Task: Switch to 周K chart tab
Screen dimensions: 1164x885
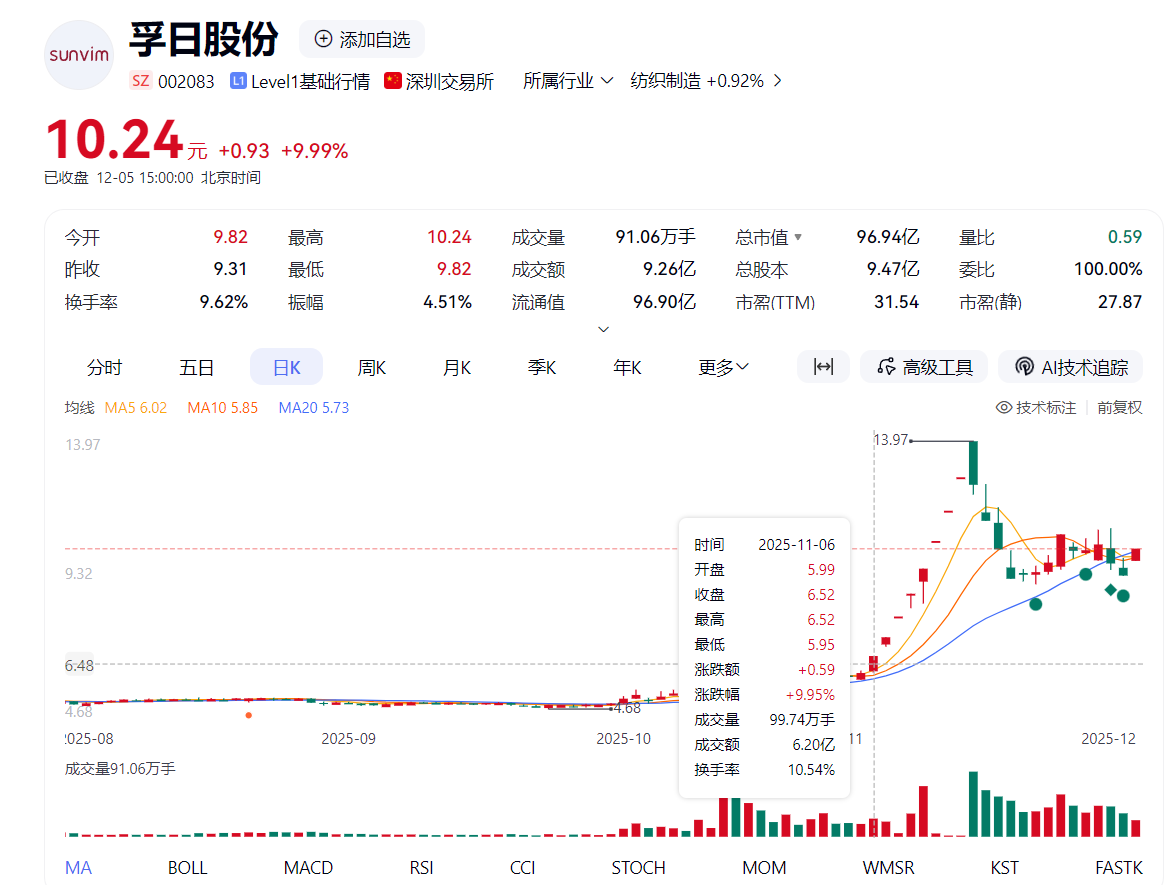Action: pyautogui.click(x=372, y=368)
